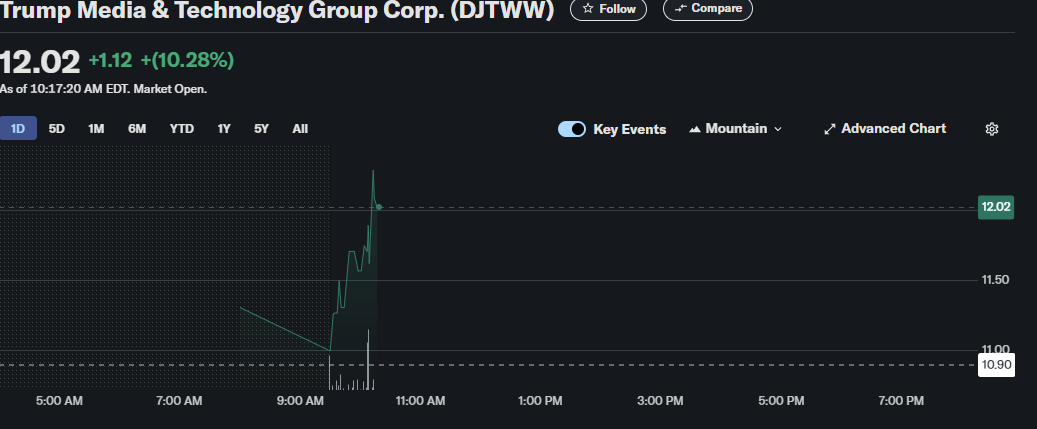Screen dimensions: 1037x429
Task: Select the 5Y range
Action: click(x=262, y=129)
